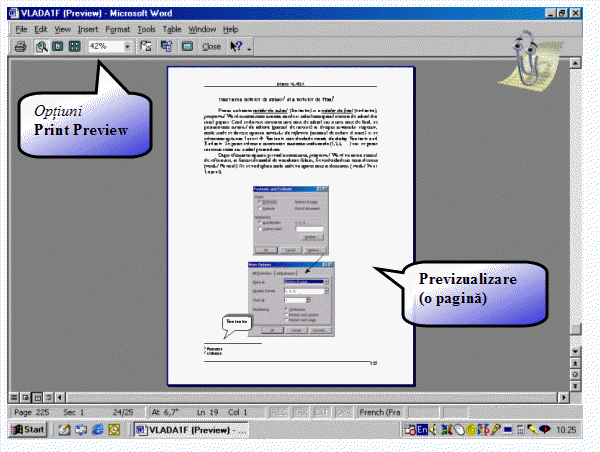This screenshot has height=452, width=600.
Task: Click the Print icon in the toolbar
Action: [x=20, y=47]
